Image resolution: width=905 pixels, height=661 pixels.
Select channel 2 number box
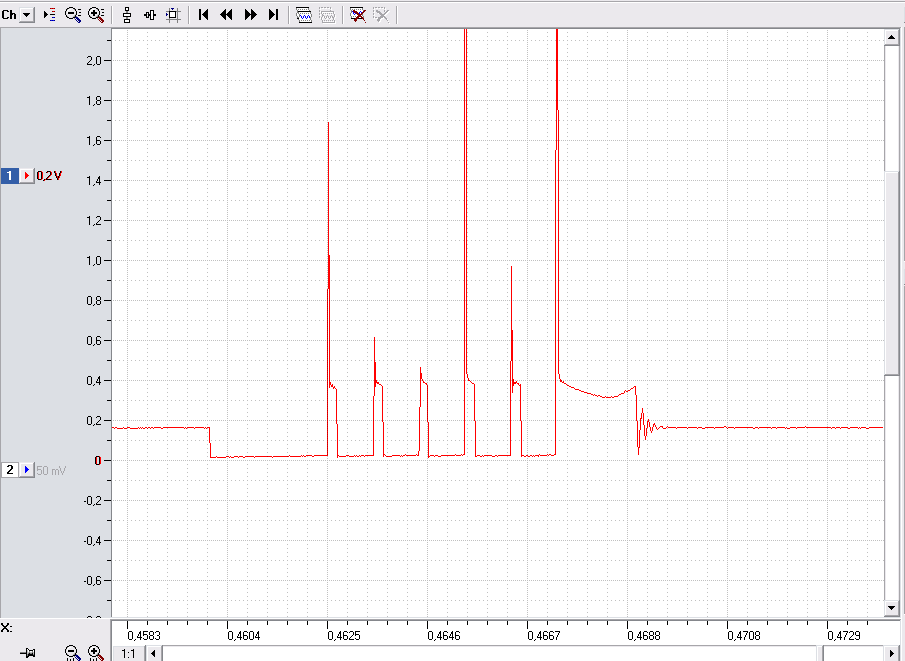click(10, 470)
